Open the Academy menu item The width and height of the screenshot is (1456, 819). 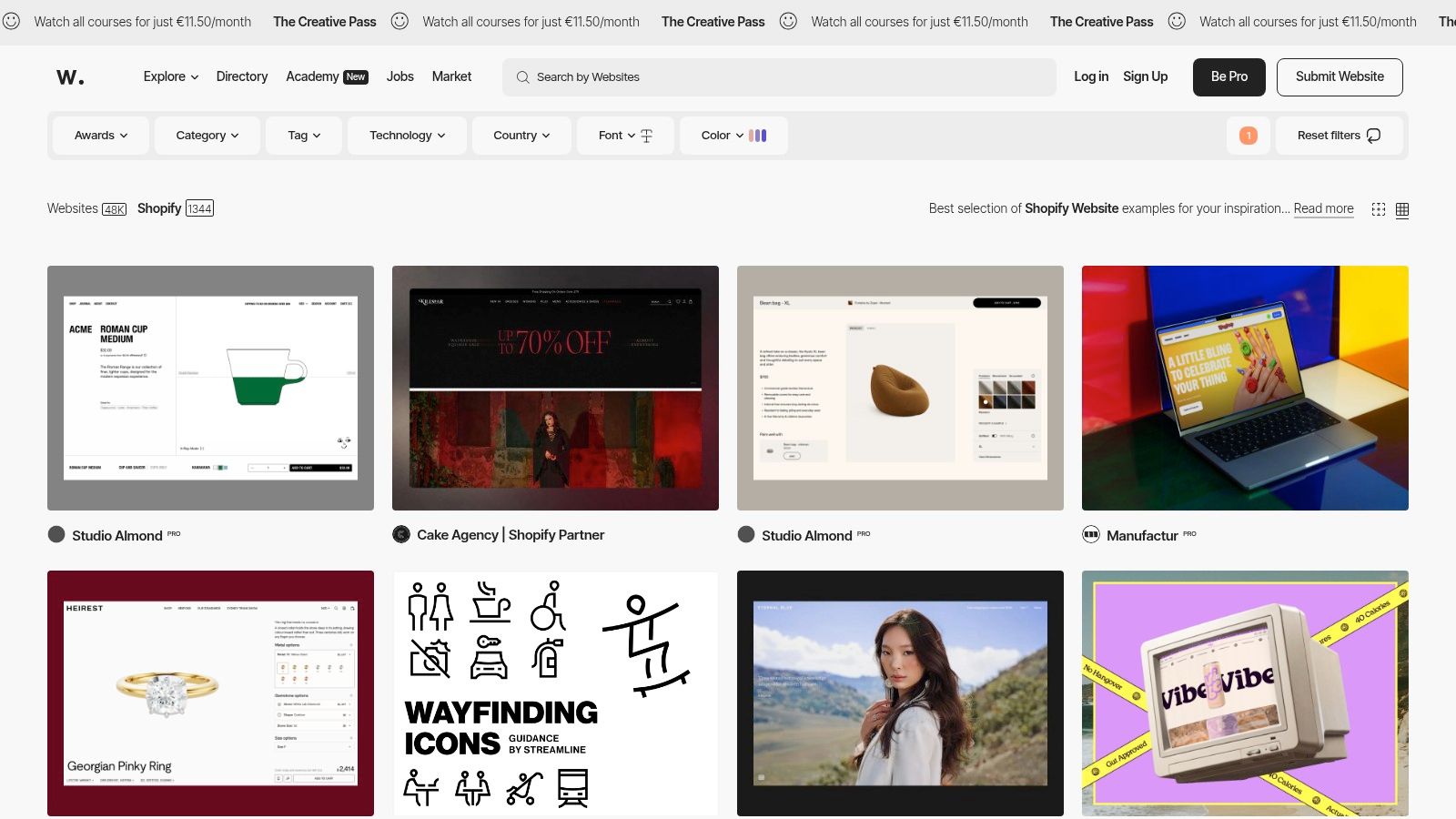click(x=312, y=76)
